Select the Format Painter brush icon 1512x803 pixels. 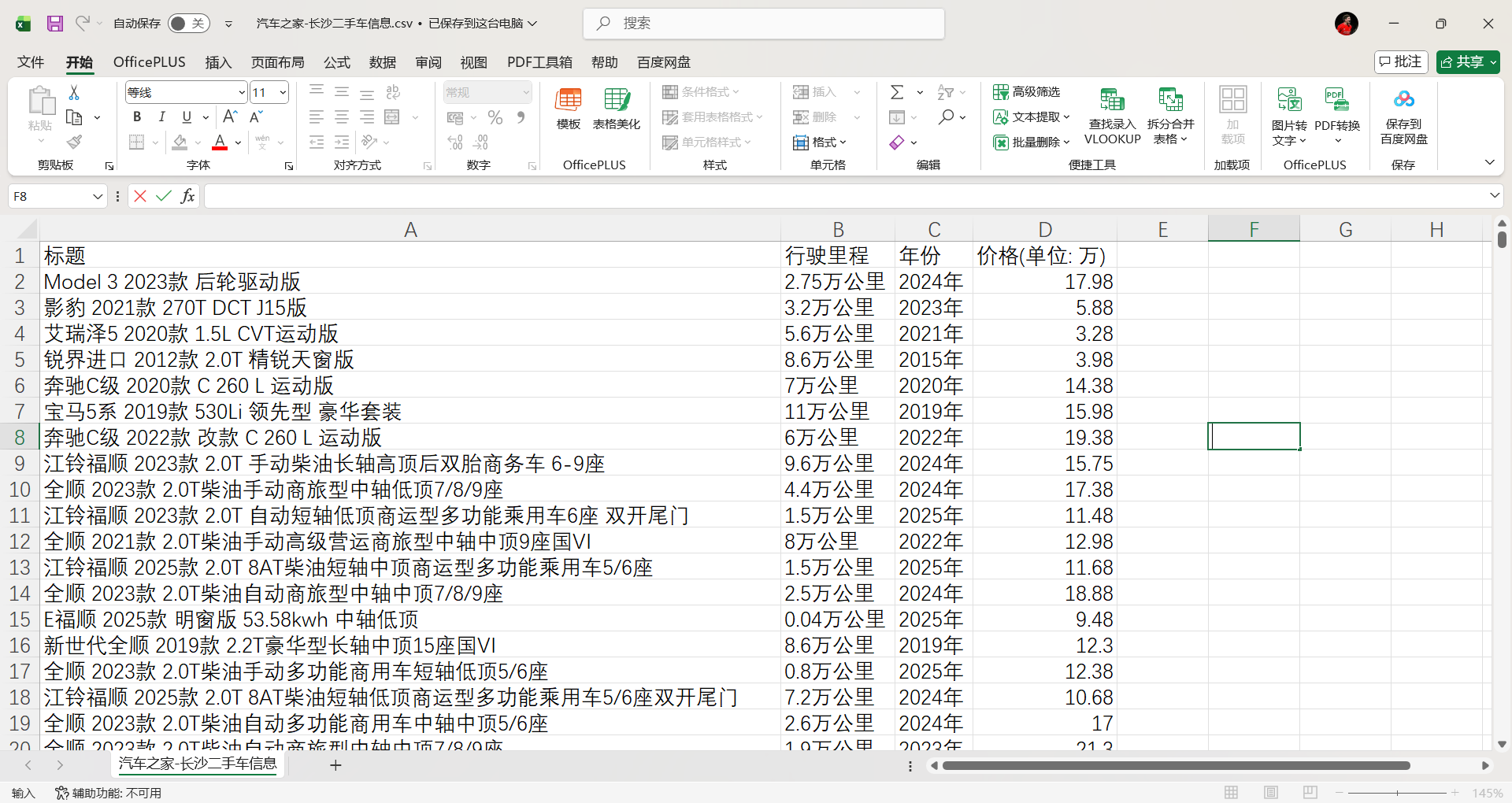[74, 142]
